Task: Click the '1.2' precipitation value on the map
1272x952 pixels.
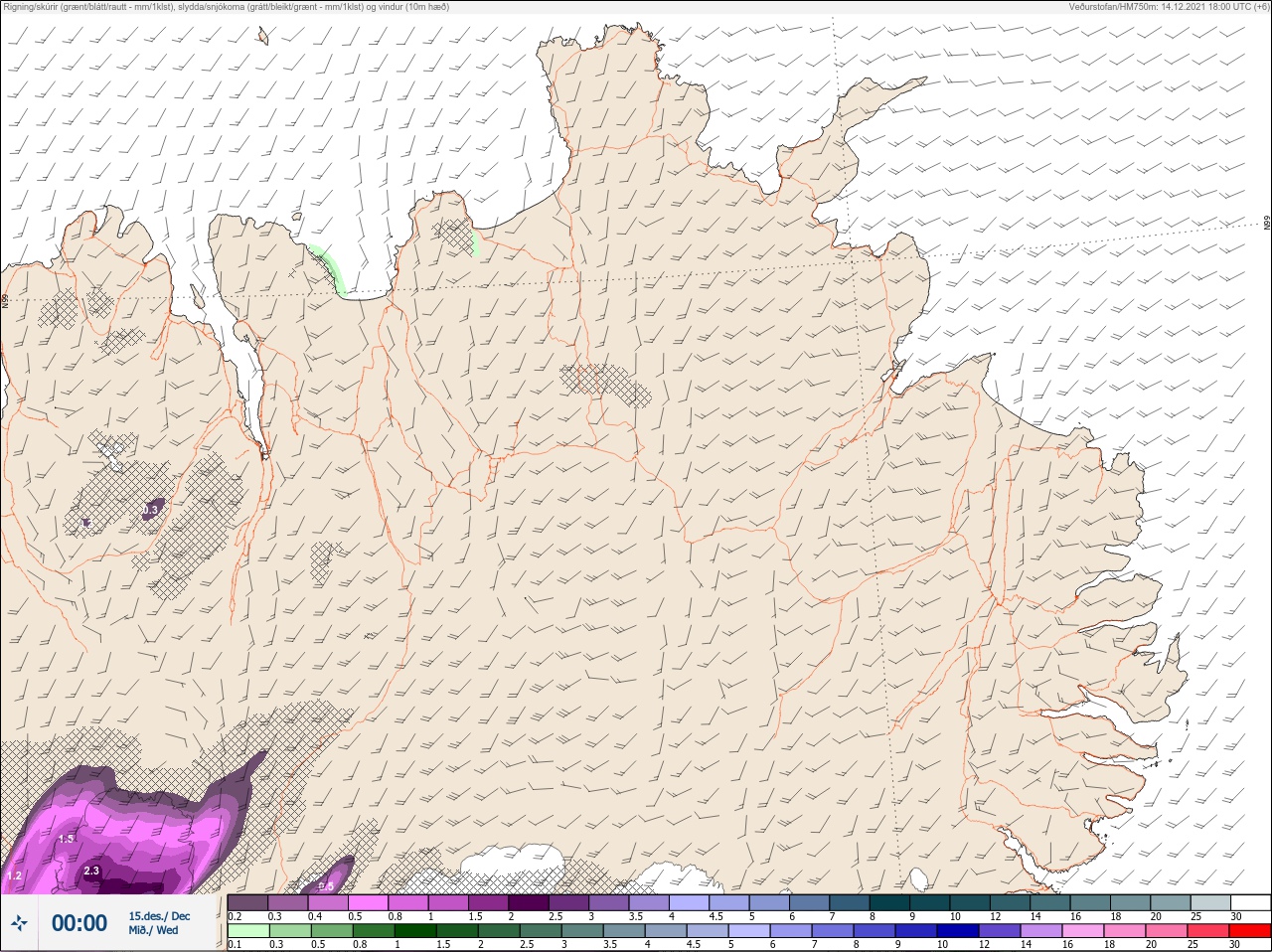Action: pyautogui.click(x=14, y=876)
